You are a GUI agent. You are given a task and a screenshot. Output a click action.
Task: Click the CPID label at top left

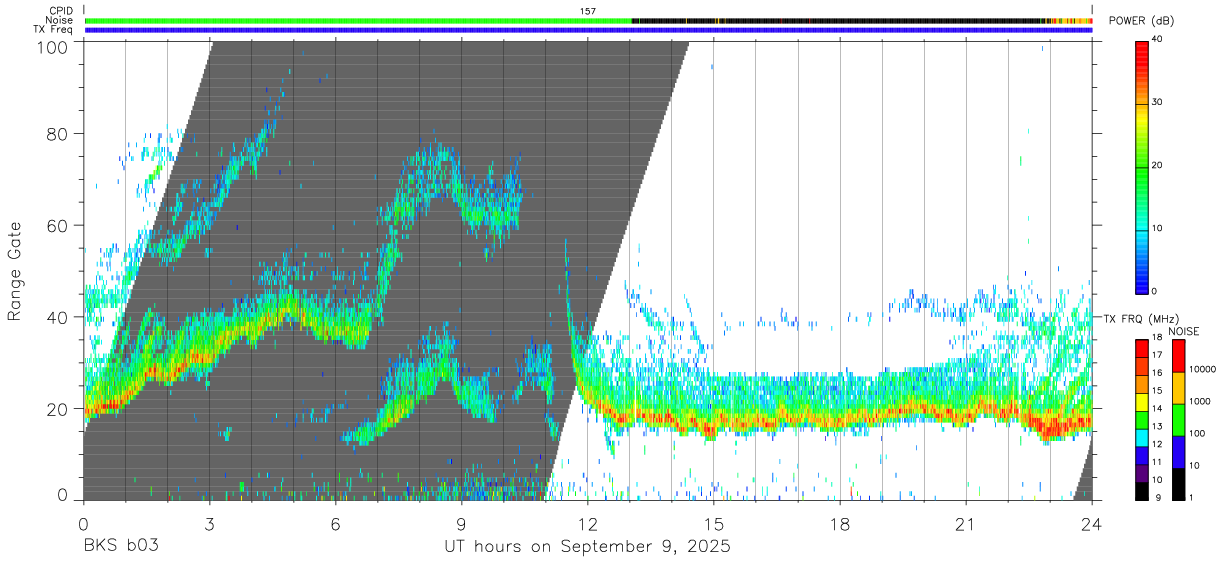point(61,11)
